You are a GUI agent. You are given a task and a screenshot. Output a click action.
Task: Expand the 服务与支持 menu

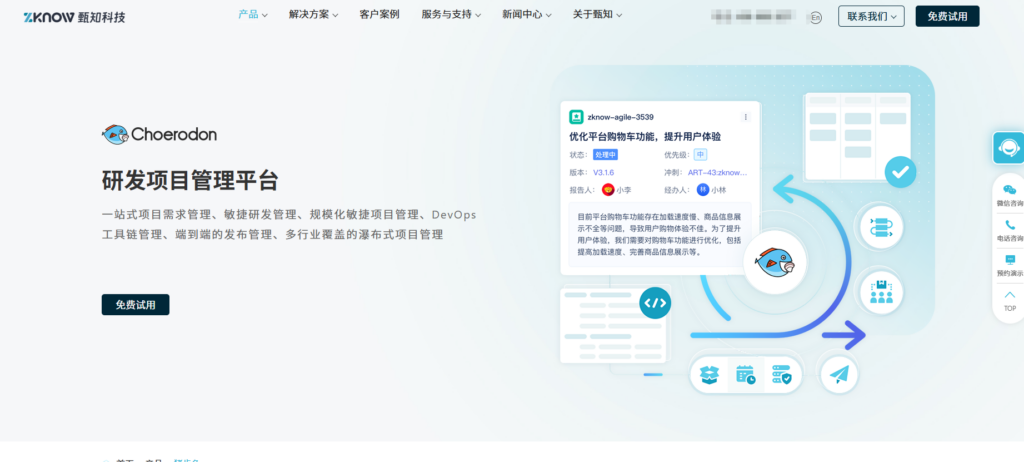click(451, 14)
